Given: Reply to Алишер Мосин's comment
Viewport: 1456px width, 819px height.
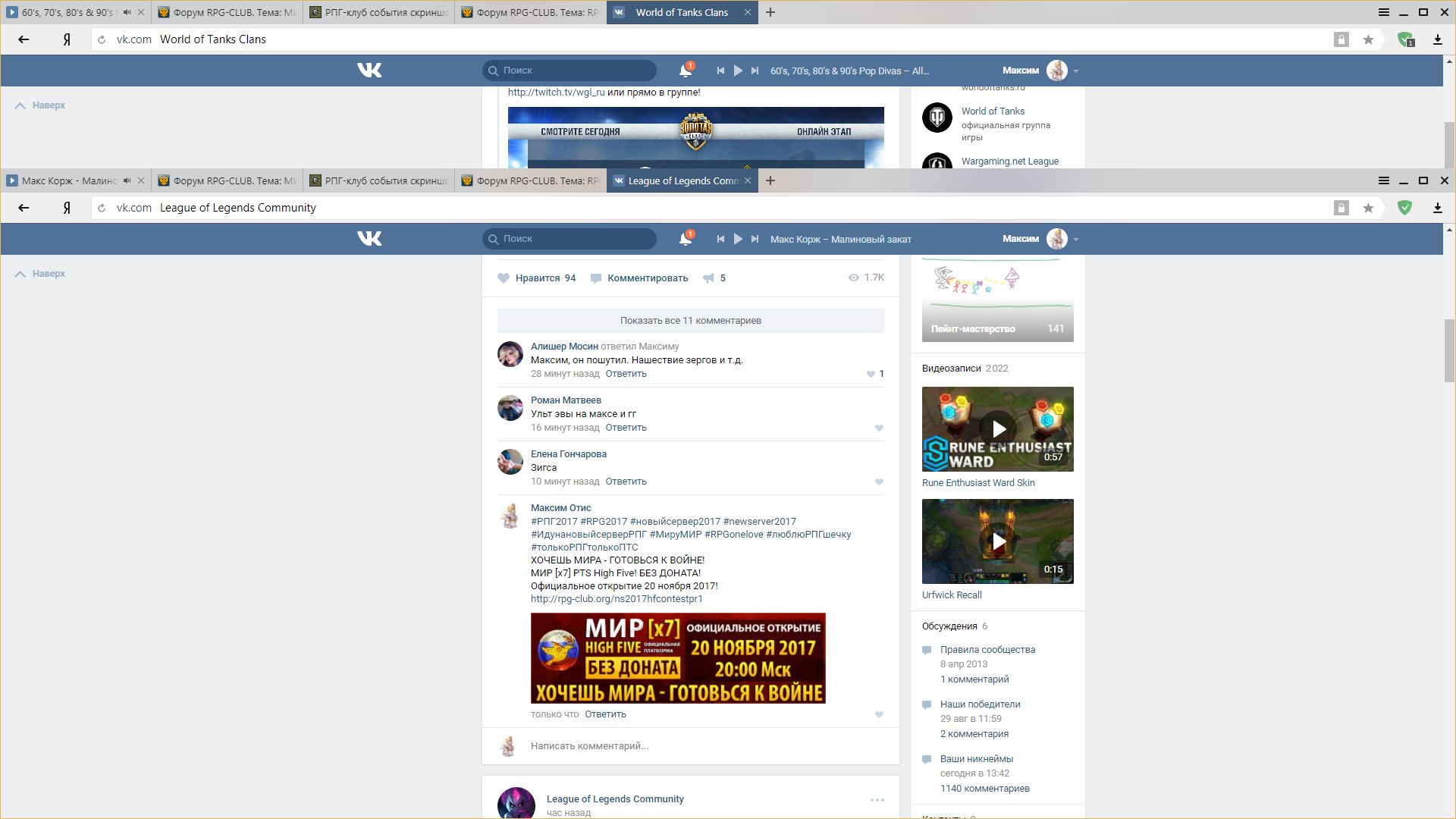Looking at the screenshot, I should (x=626, y=374).
